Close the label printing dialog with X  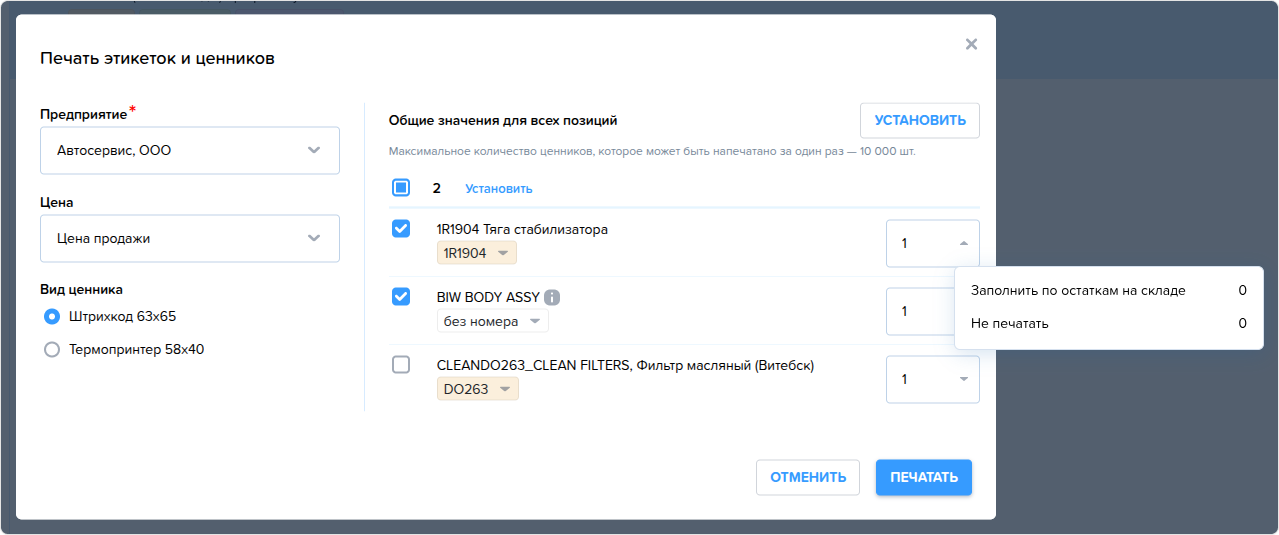[971, 44]
